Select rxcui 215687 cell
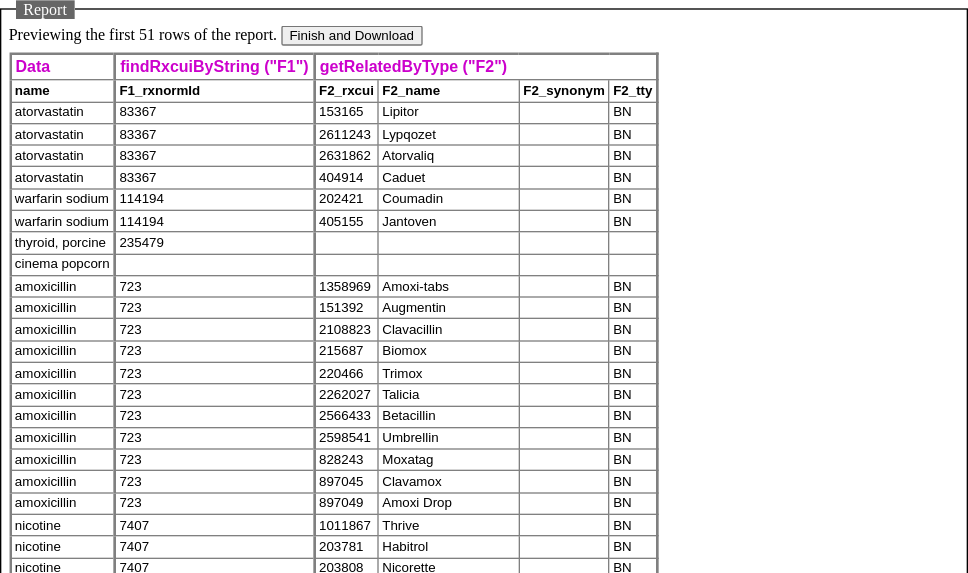Viewport: 968px width, 573px height. [x=346, y=351]
